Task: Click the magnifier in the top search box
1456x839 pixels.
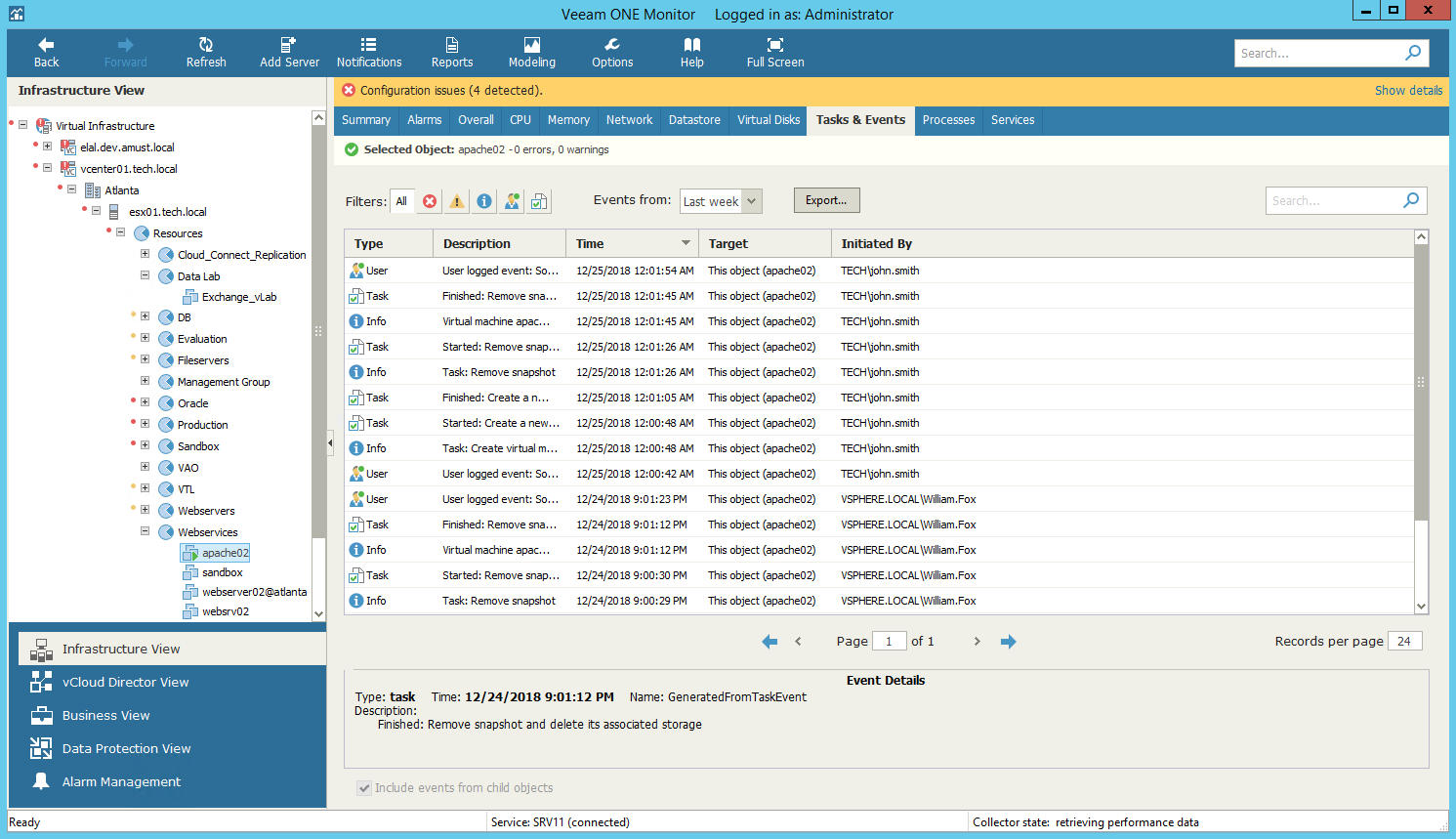Action: click(x=1413, y=53)
